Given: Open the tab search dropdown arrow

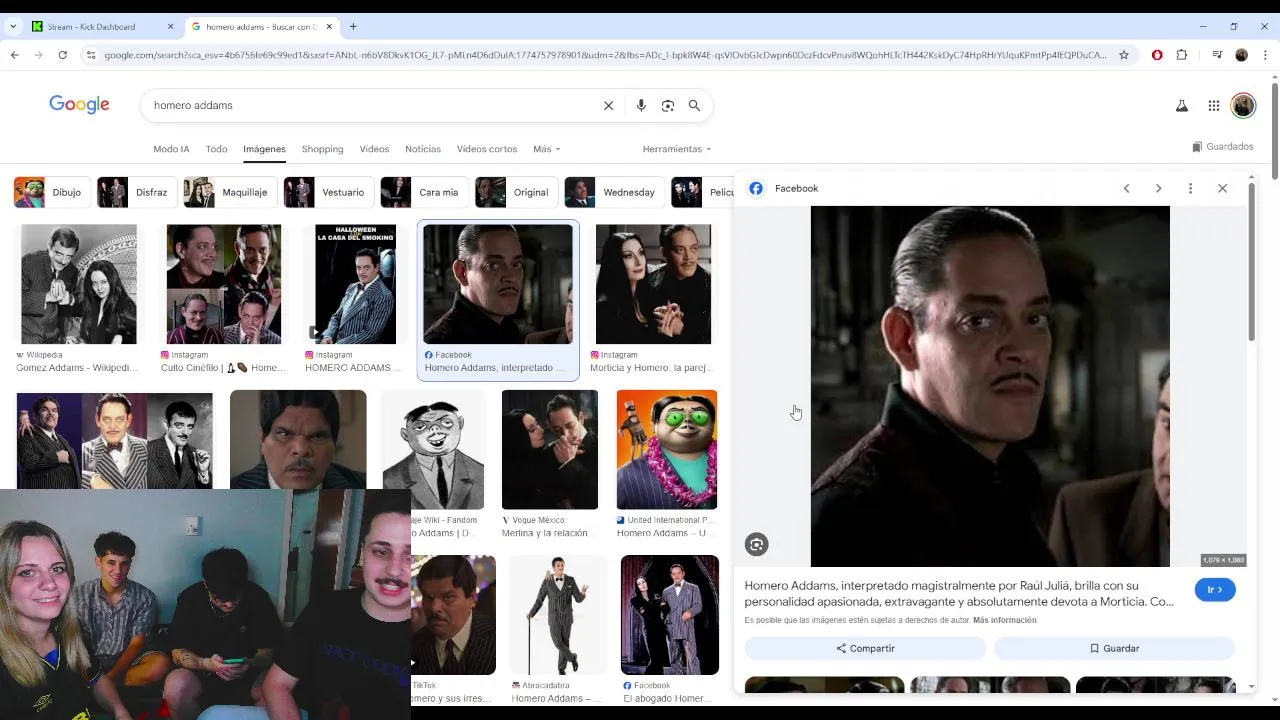Looking at the screenshot, I should (x=12, y=27).
